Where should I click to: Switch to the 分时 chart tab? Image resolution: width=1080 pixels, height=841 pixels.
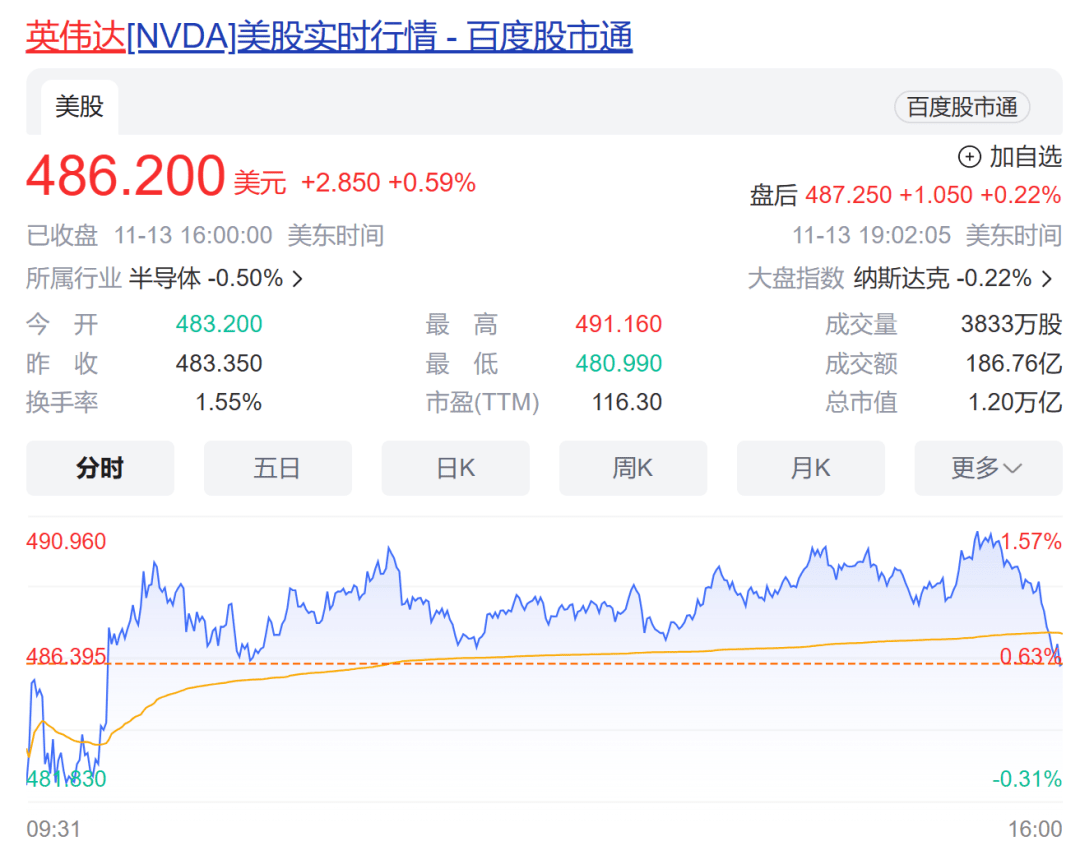coord(100,468)
